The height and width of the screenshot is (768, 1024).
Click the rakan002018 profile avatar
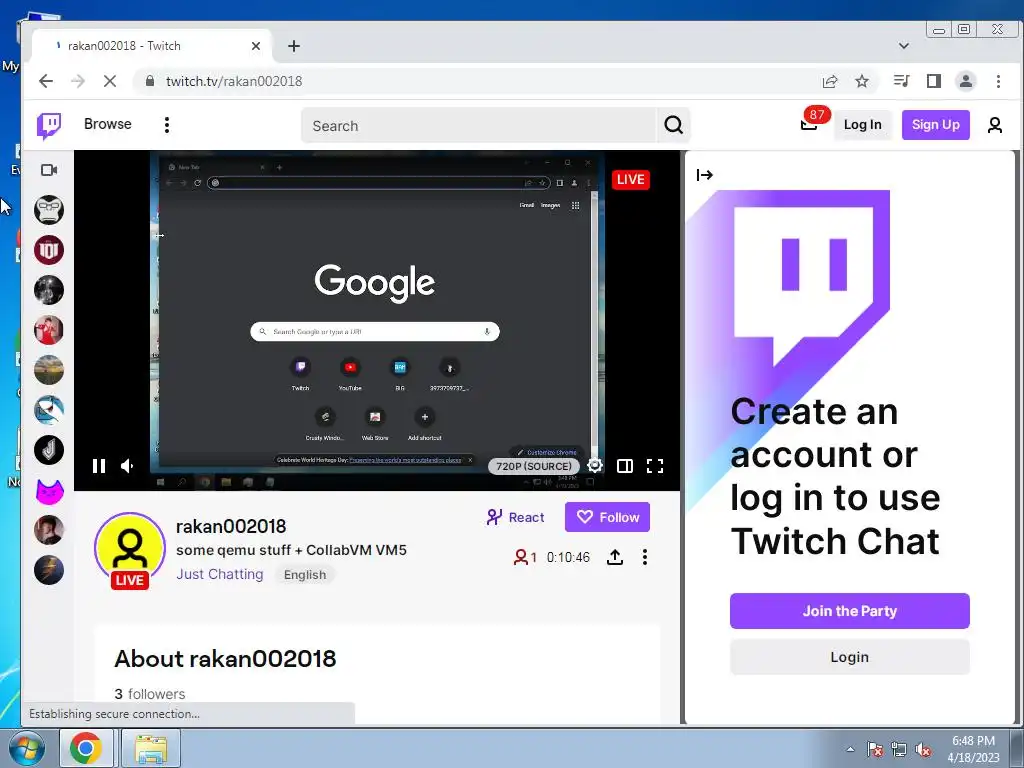click(130, 549)
